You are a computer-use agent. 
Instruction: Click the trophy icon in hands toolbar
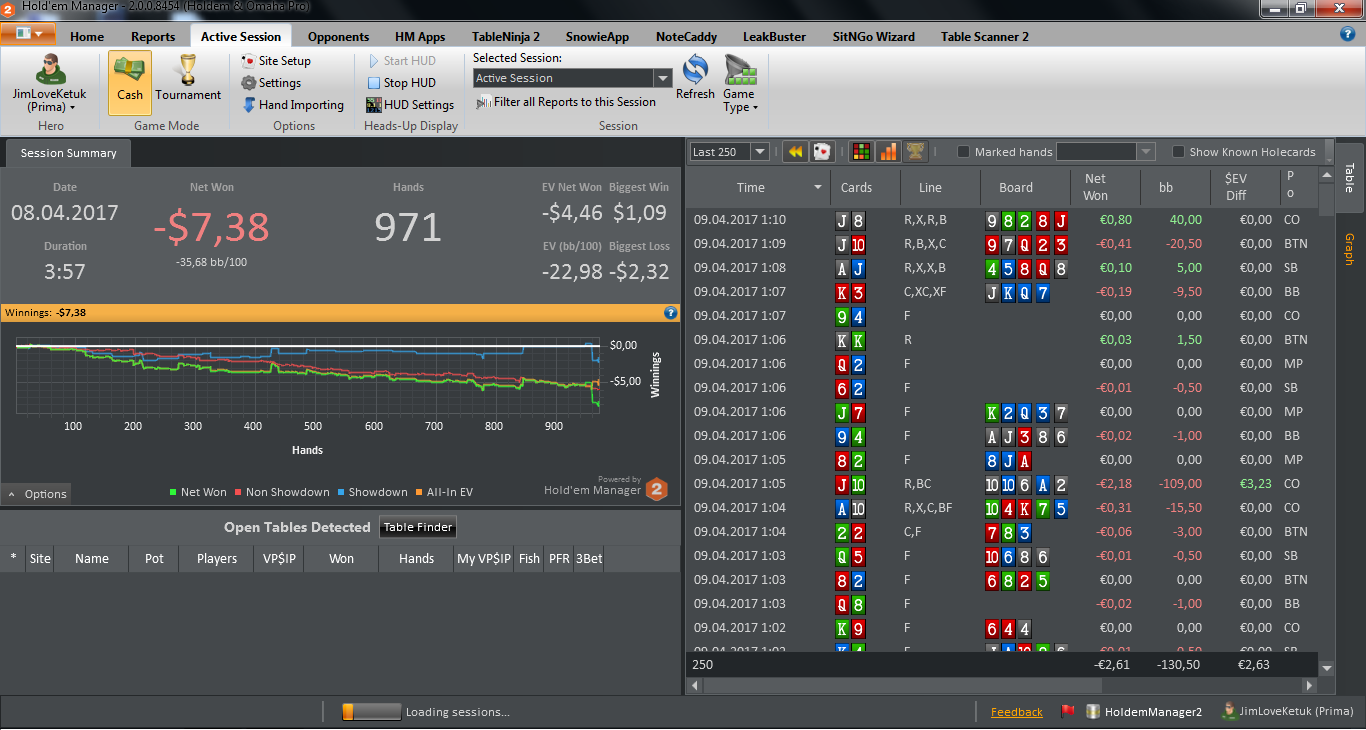point(914,152)
